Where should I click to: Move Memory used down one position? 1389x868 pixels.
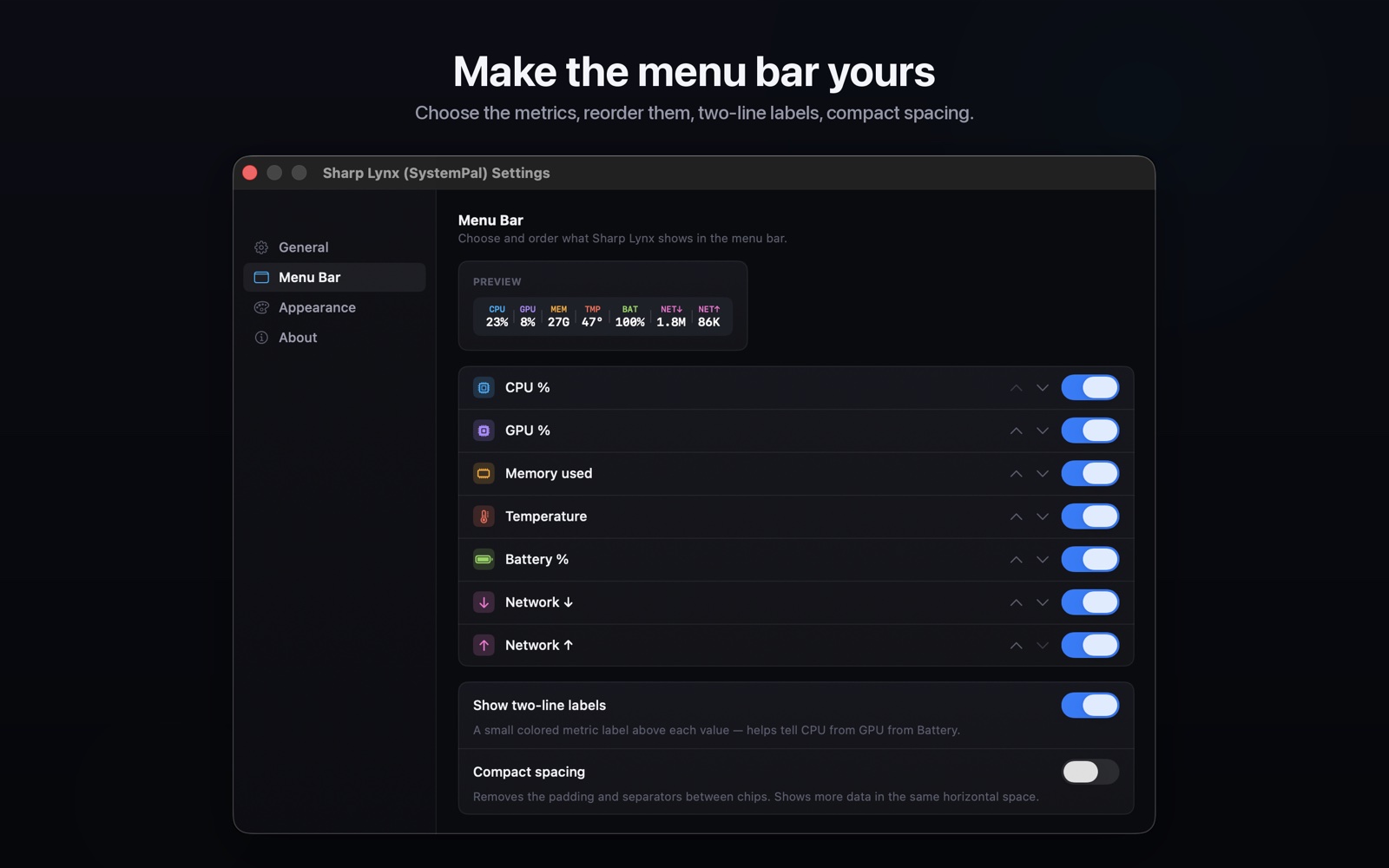point(1043,474)
